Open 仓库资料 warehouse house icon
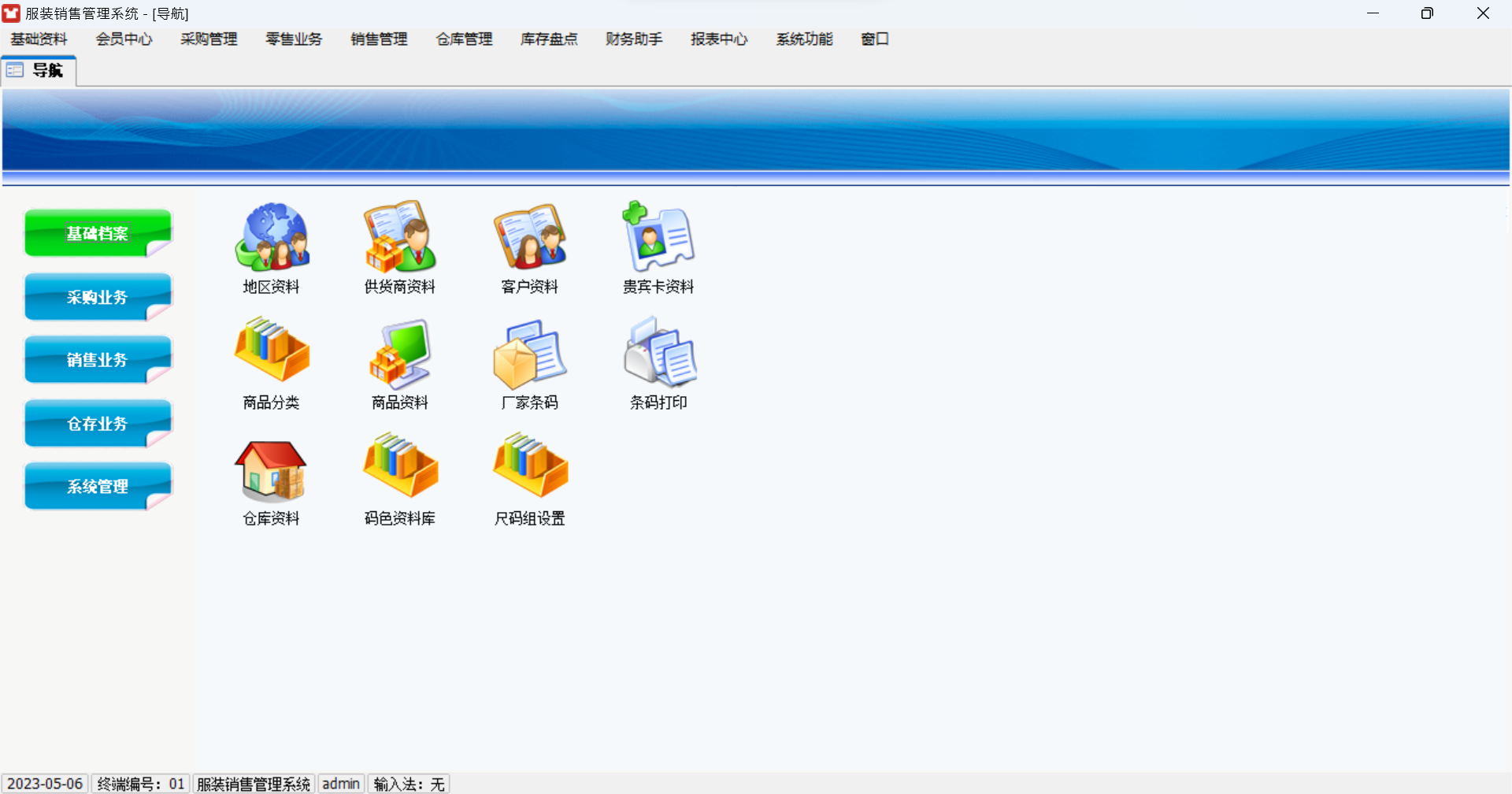This screenshot has height=794, width=1512. click(272, 469)
